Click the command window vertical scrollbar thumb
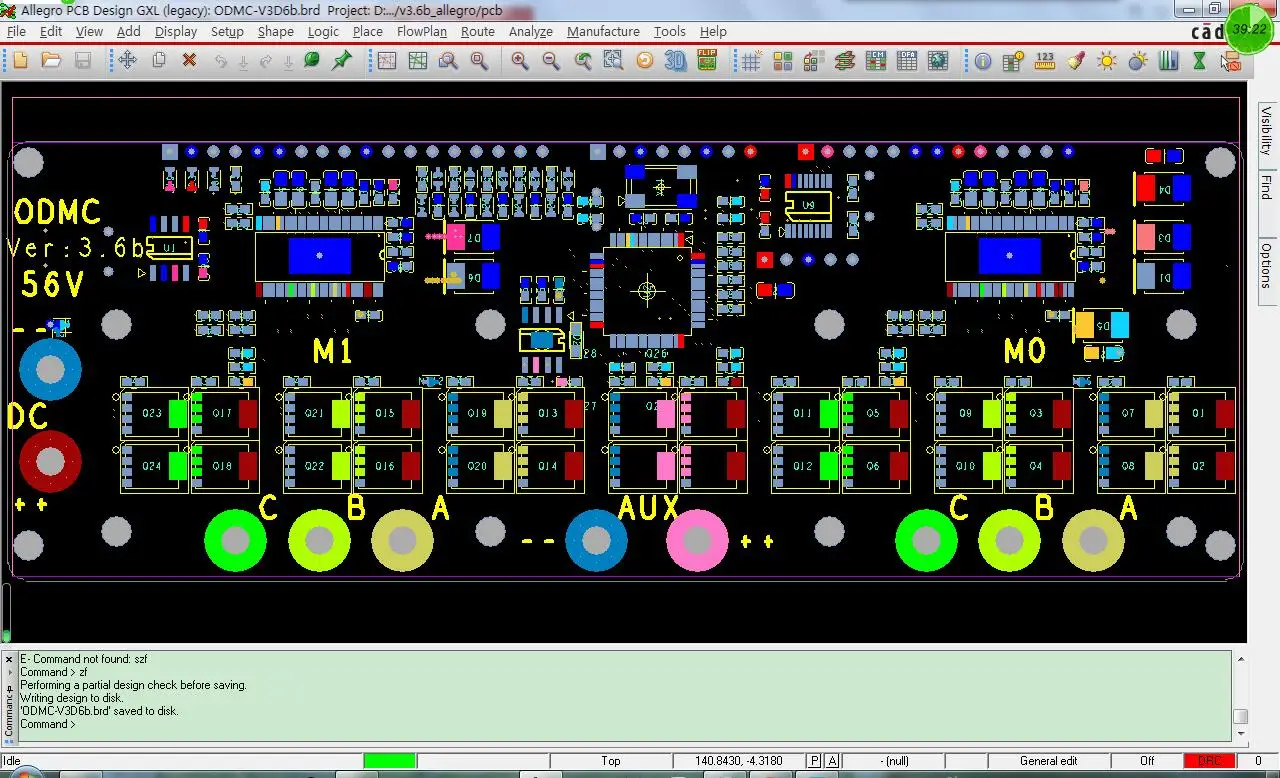 click(1240, 716)
